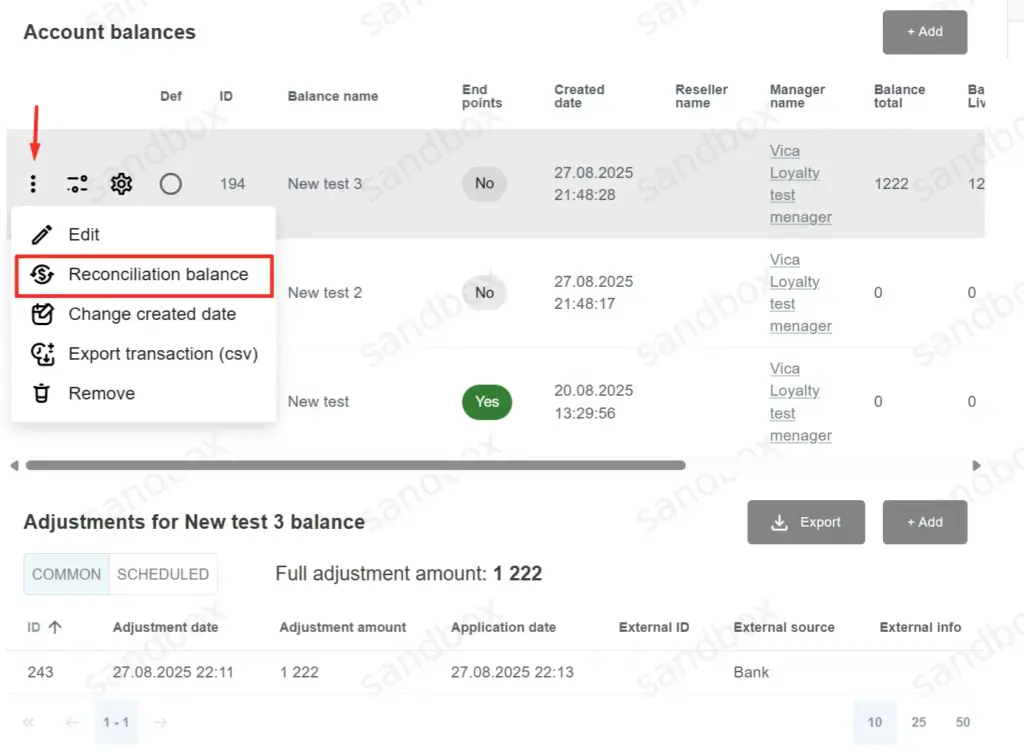This screenshot has height=751, width=1024.
Task: Switch to the SCHEDULED tab
Action: point(163,575)
